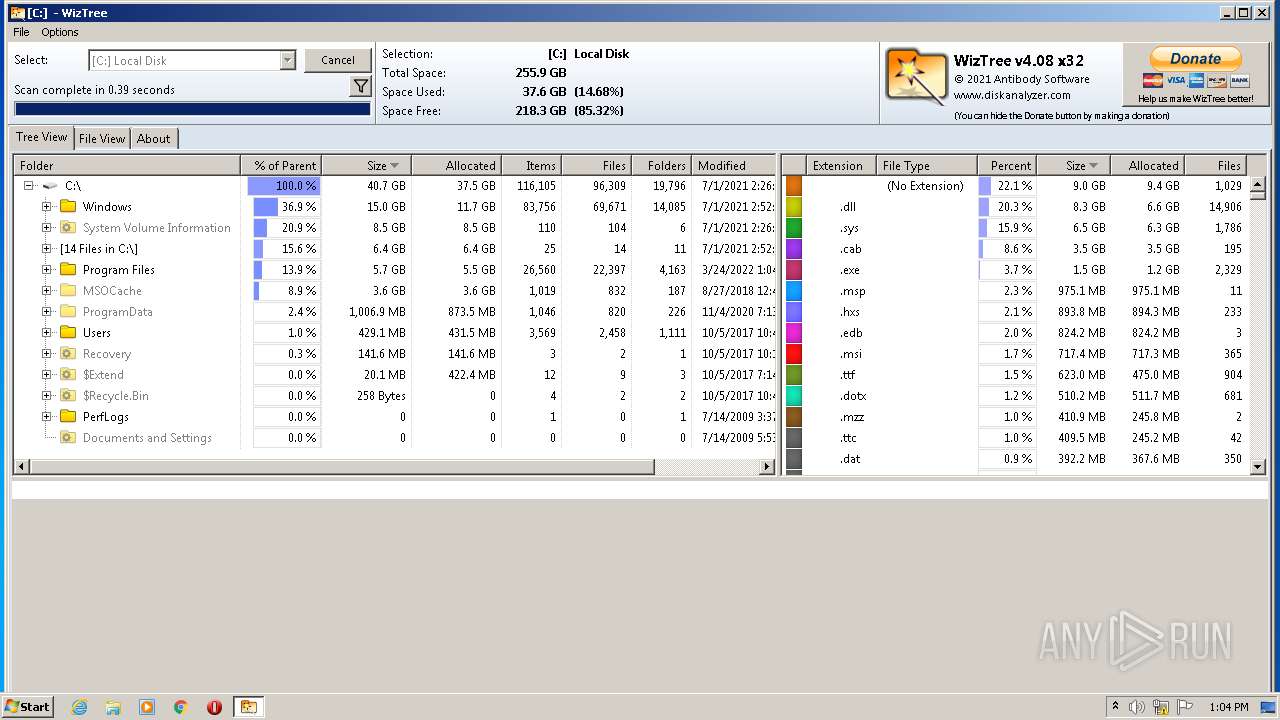Click the .msp blue color swatch
The image size is (1280, 720).
click(794, 291)
